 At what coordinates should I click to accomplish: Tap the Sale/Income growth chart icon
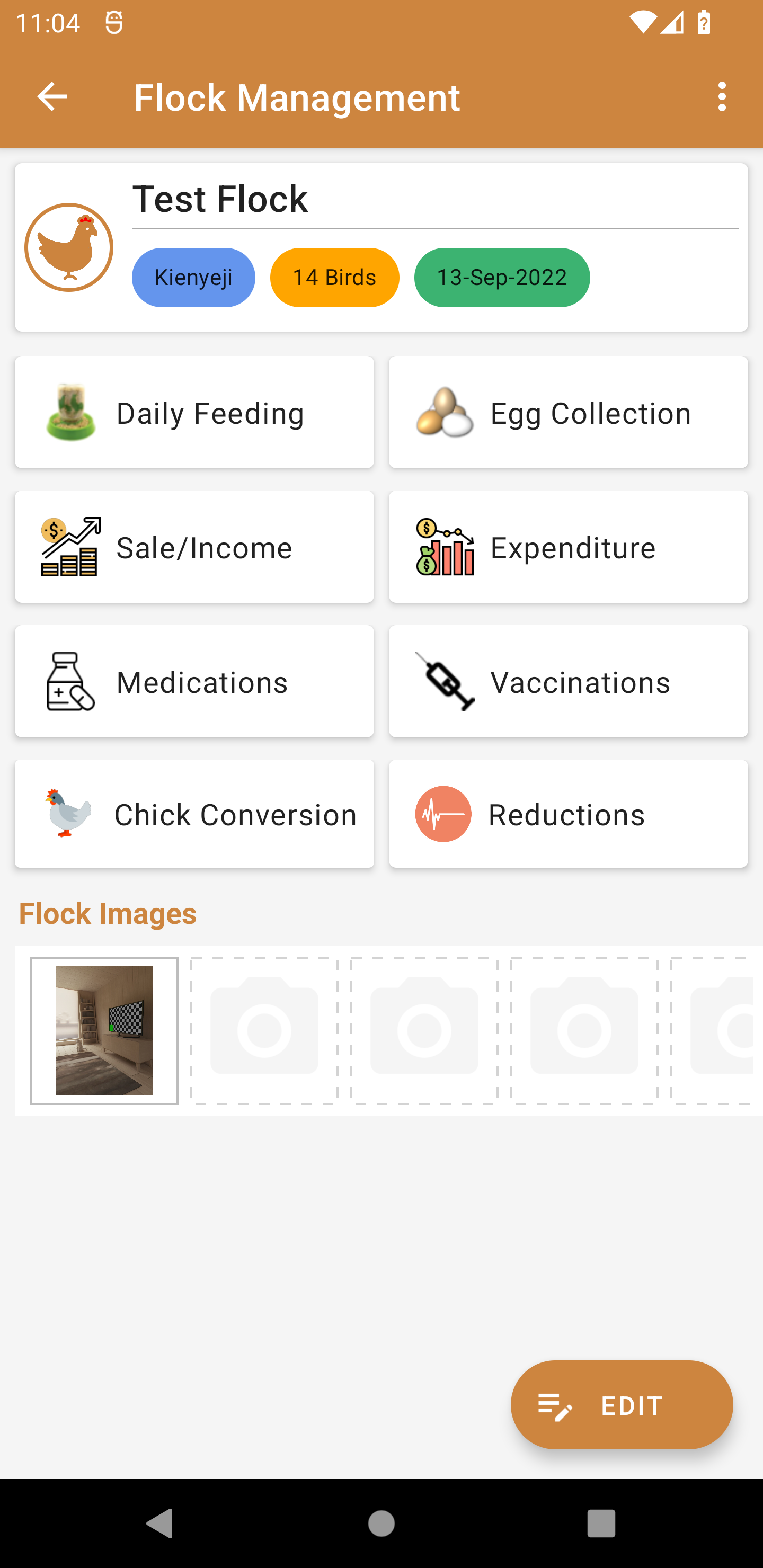(x=70, y=547)
